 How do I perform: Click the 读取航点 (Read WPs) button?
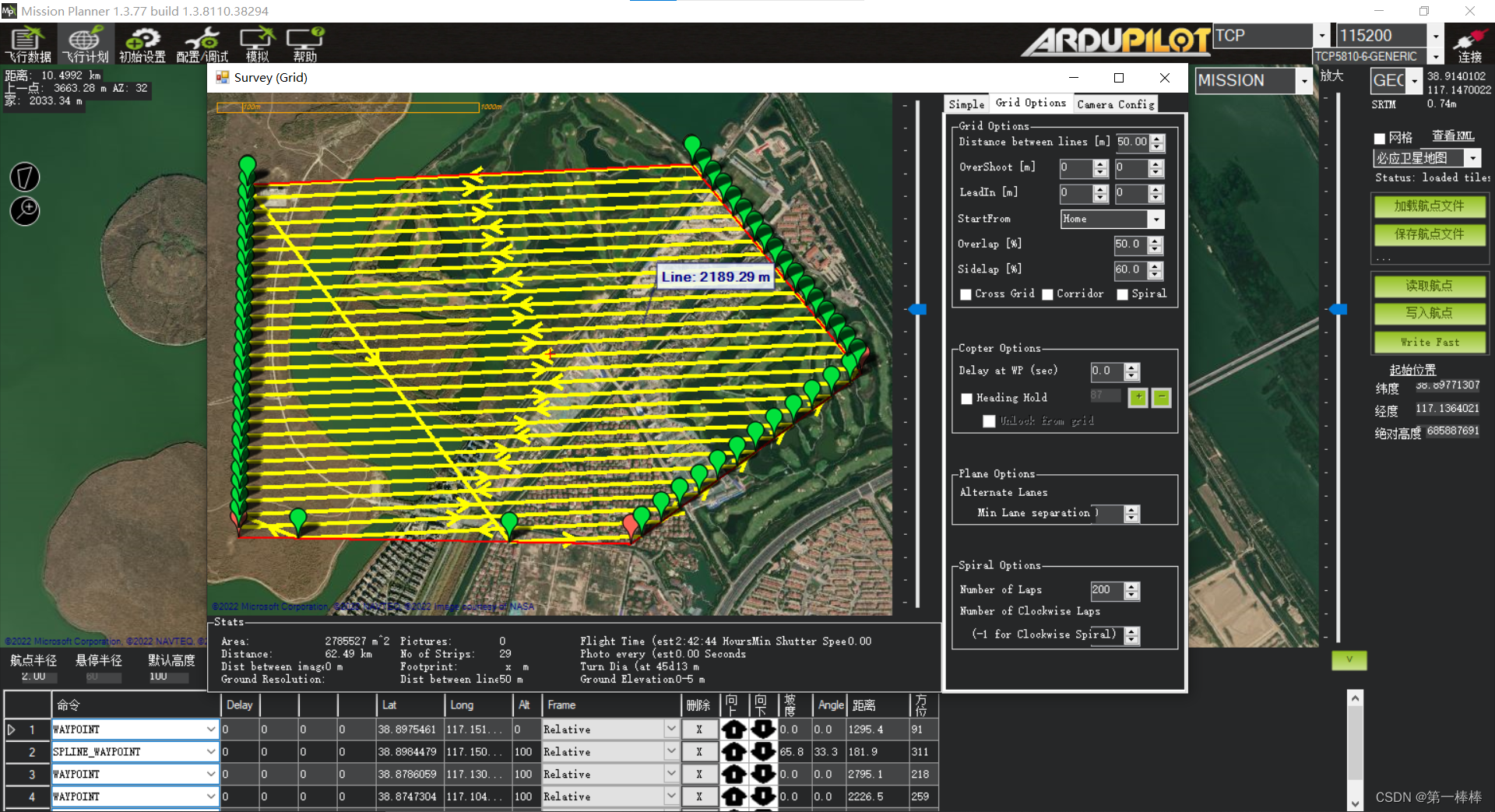pos(1429,286)
